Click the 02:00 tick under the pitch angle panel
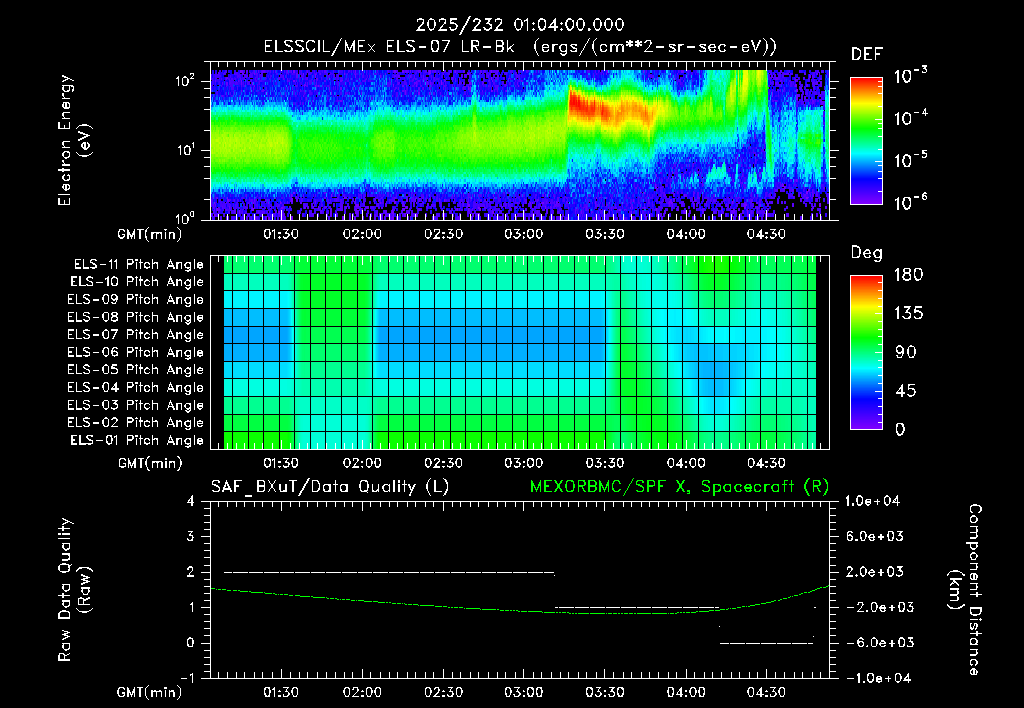This screenshot has height=708, width=1024. (x=362, y=464)
